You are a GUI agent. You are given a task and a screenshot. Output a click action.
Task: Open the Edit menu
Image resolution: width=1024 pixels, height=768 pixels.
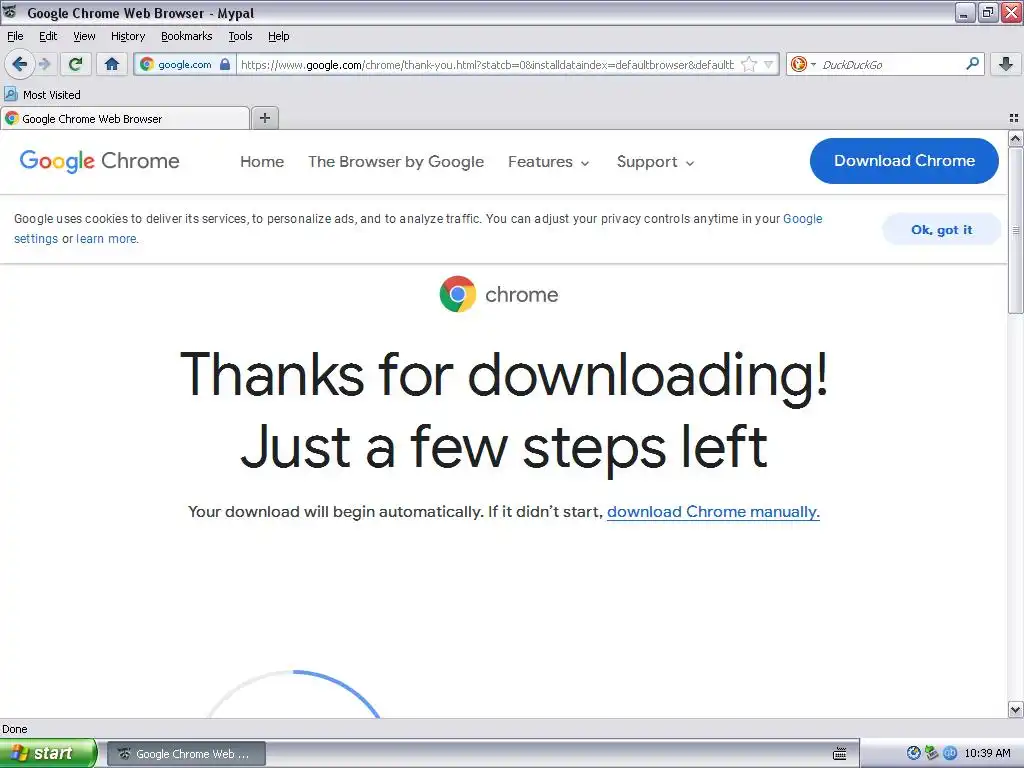48,36
